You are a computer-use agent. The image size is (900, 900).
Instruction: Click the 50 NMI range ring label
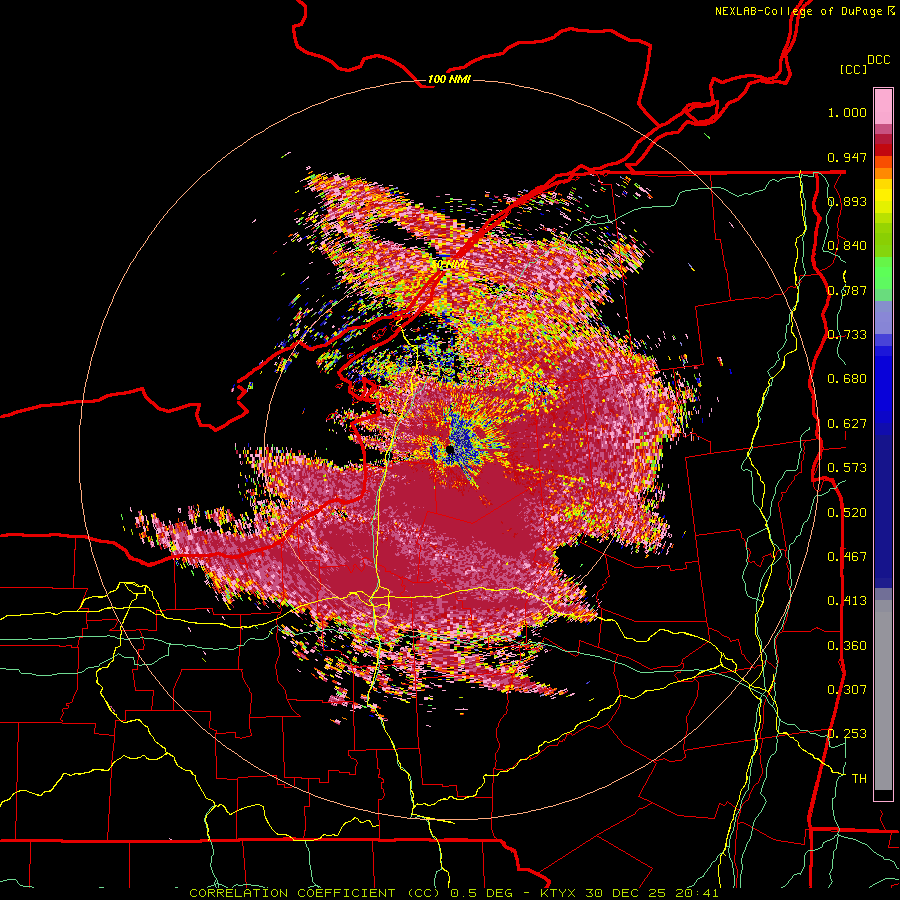coord(450,265)
